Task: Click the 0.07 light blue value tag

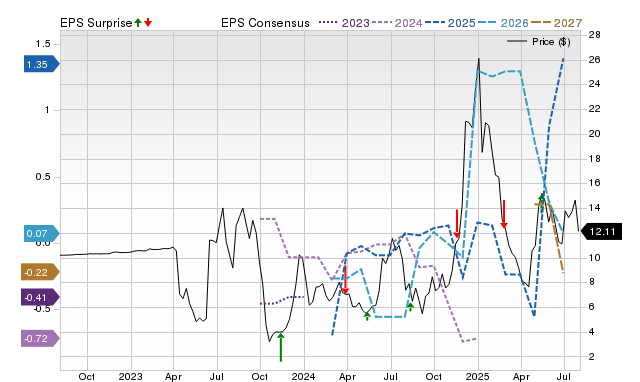Action: pyautogui.click(x=41, y=233)
